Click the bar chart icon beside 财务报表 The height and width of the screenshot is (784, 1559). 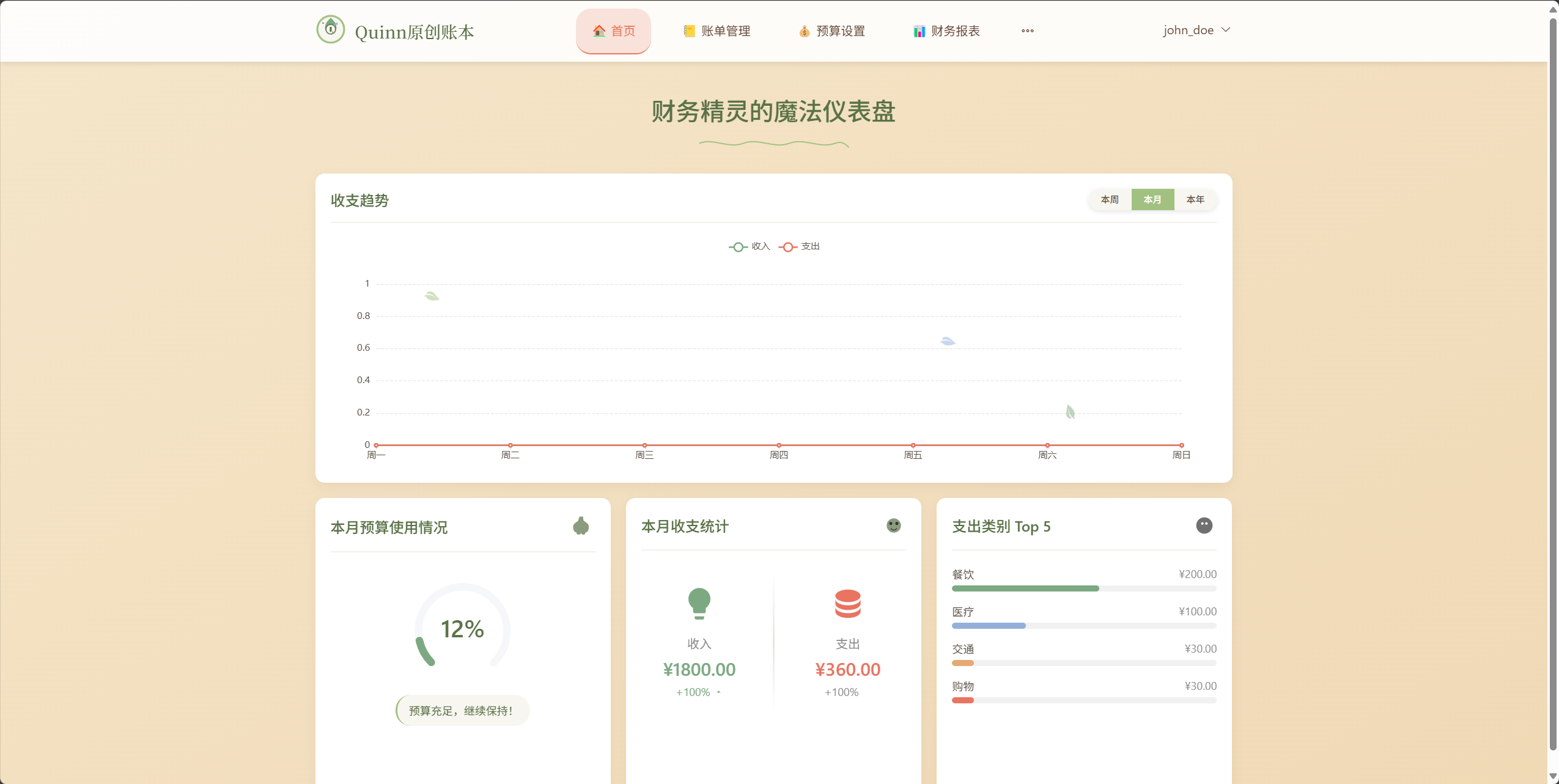pos(919,31)
